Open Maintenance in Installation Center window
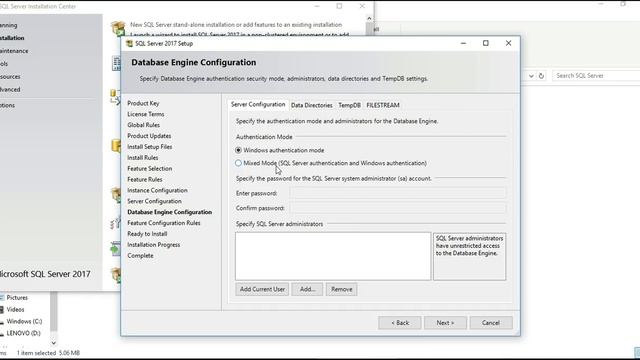This screenshot has width=640, height=360. point(14,51)
